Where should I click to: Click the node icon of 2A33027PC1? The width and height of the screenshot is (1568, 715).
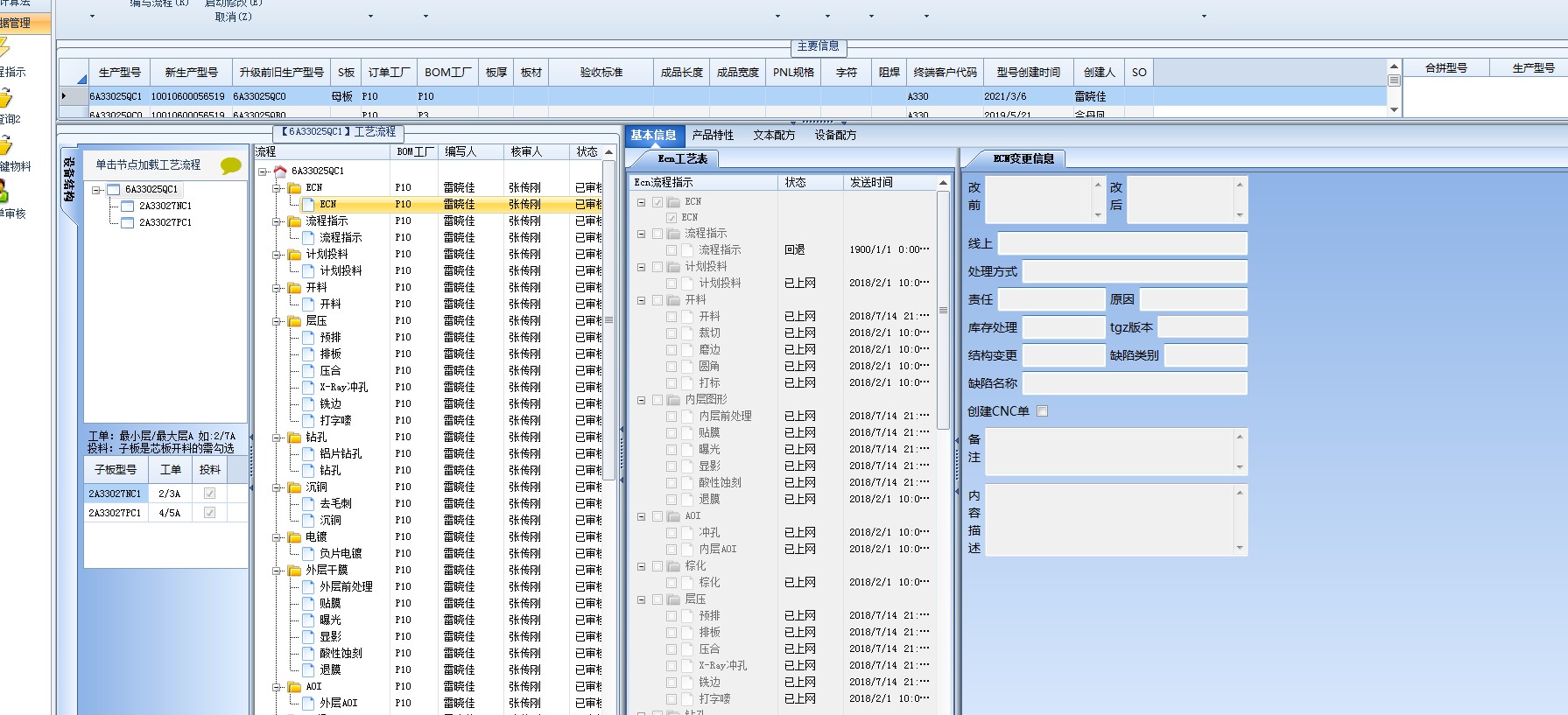click(128, 222)
